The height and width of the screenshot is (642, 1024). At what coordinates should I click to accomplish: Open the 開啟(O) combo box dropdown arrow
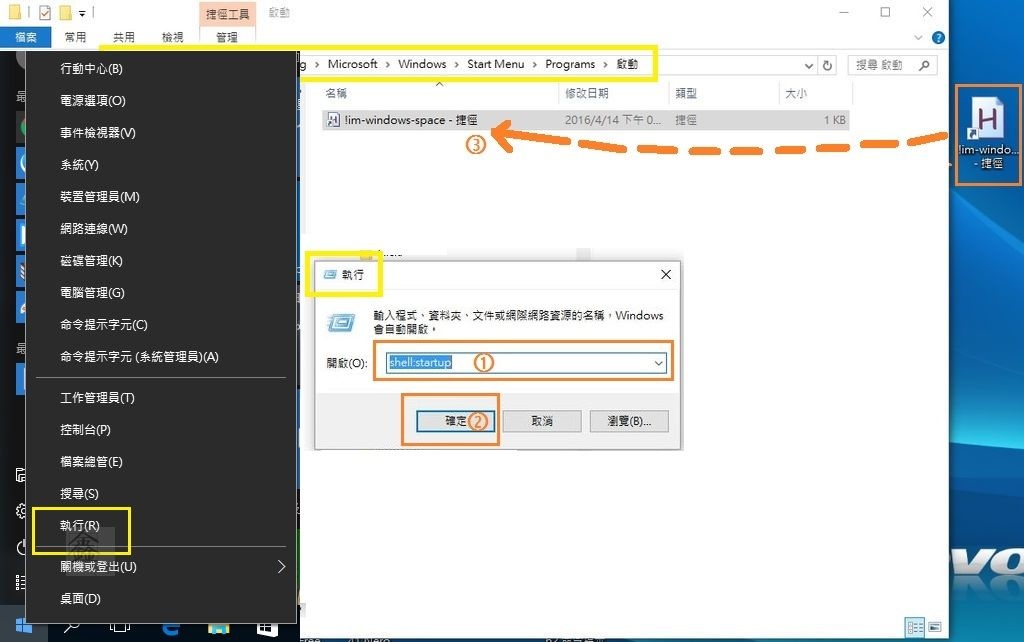(x=658, y=363)
